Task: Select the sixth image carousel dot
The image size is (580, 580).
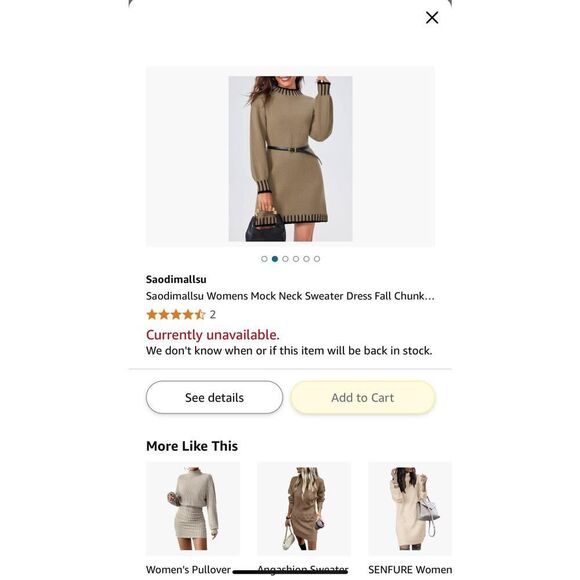Action: point(317,259)
